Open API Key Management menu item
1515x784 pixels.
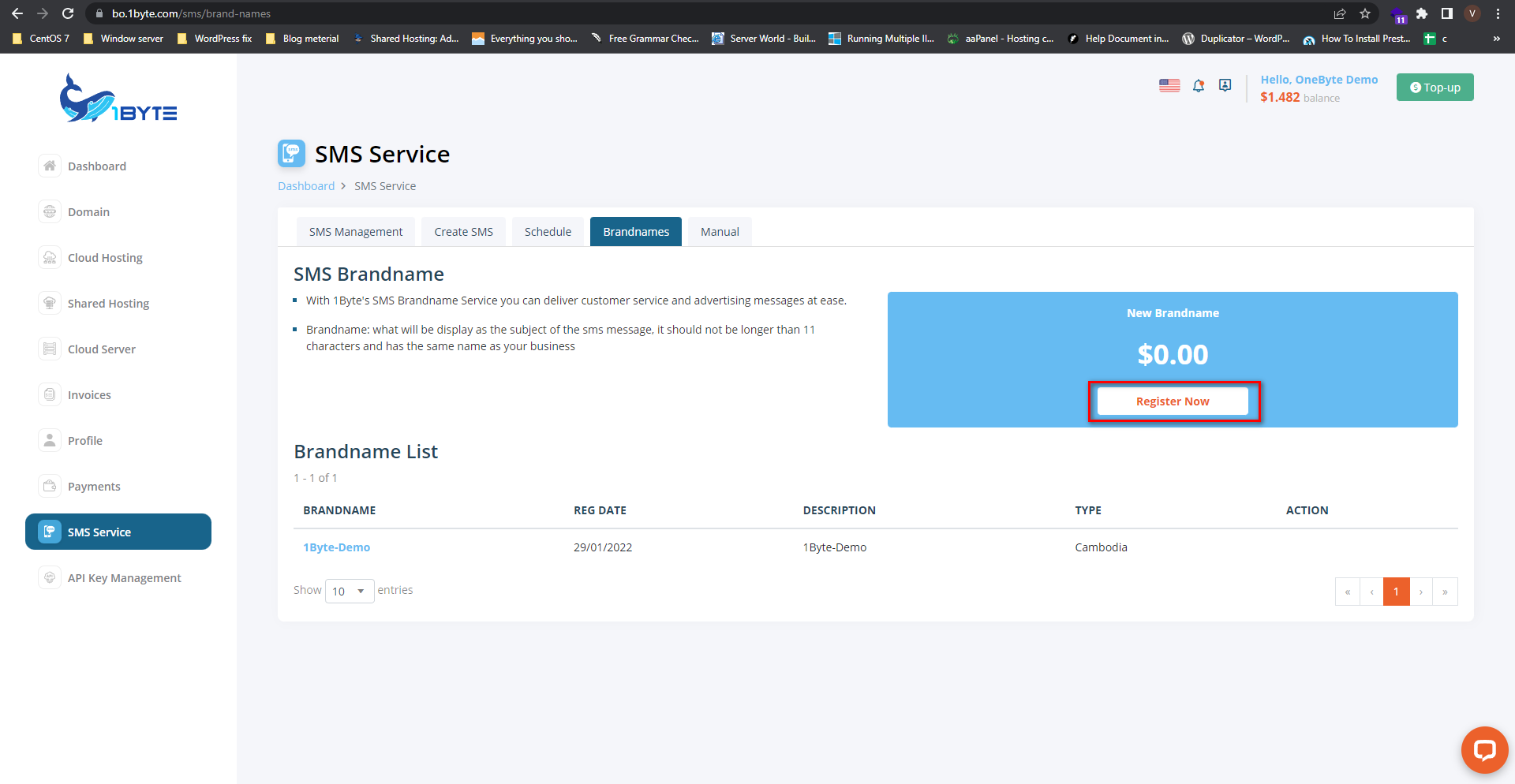click(125, 578)
